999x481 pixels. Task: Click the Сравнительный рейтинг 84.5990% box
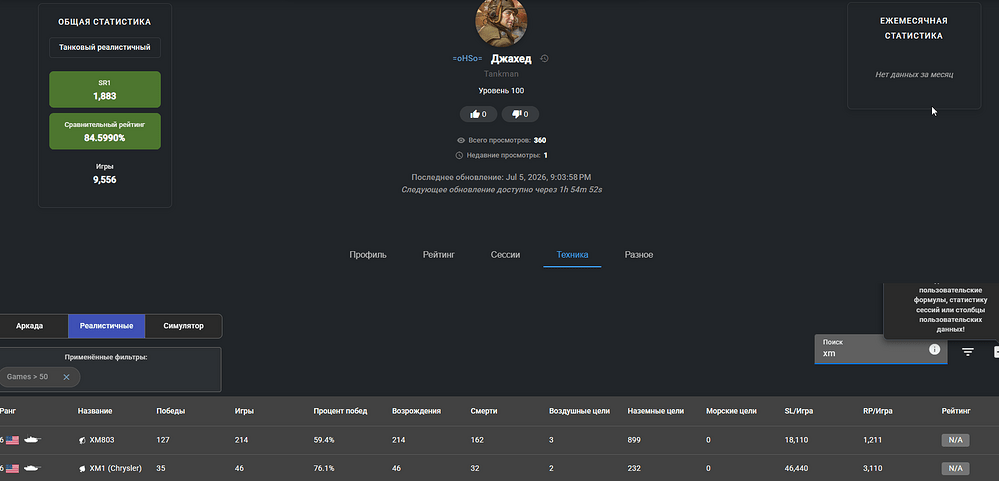(105, 131)
